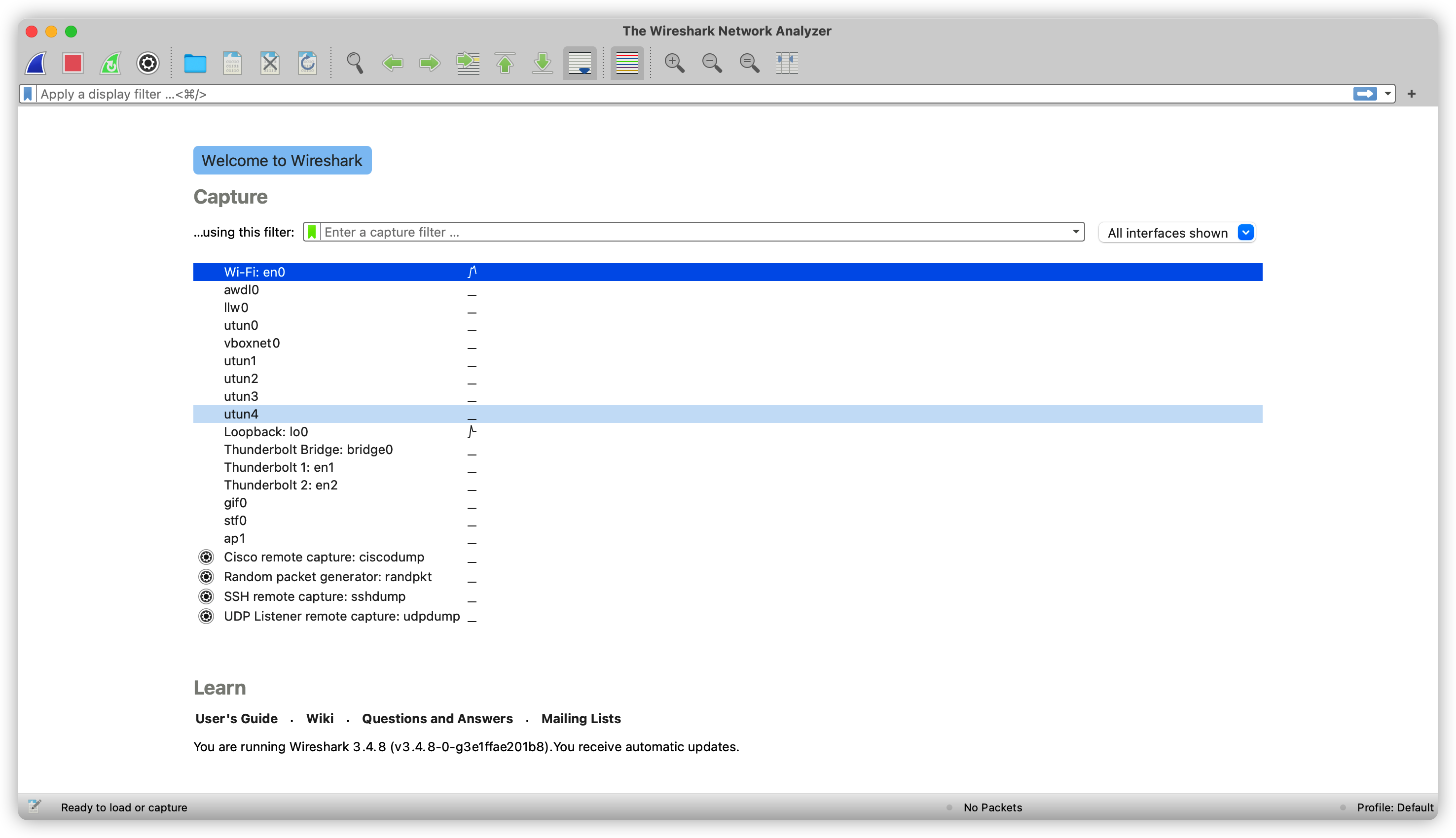Open the Wiki link
1456x838 pixels.
tap(320, 719)
